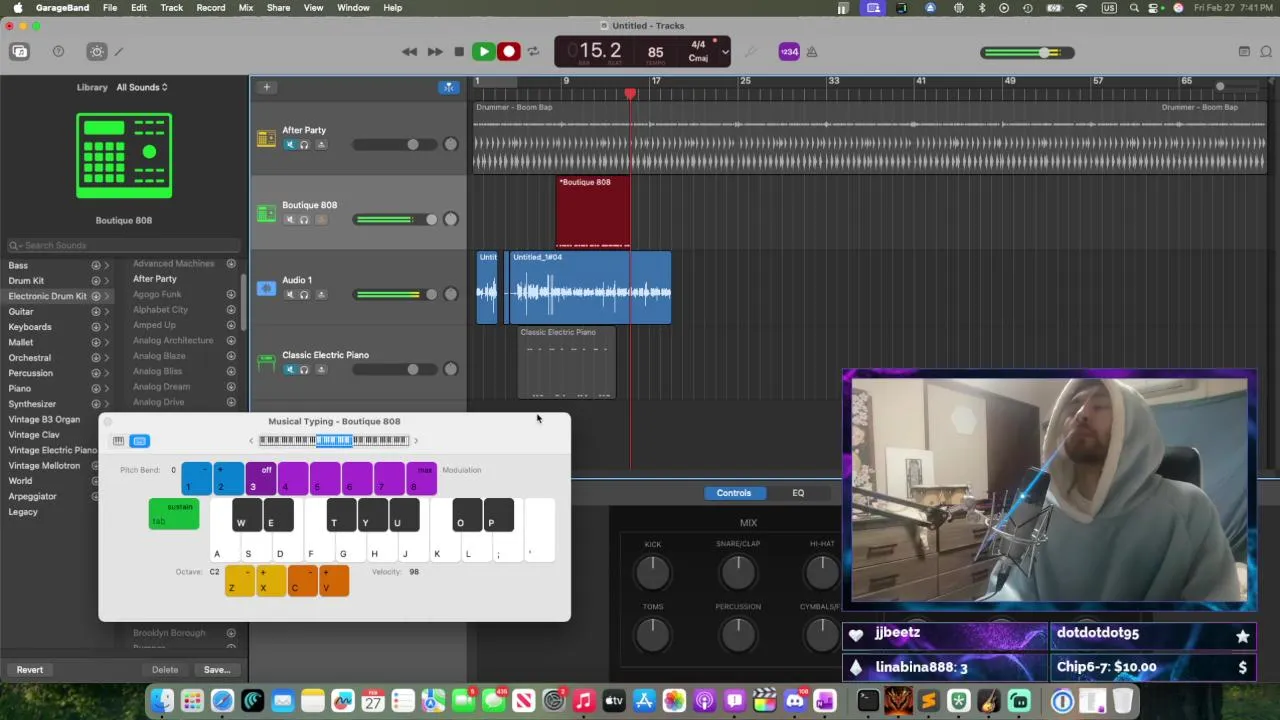Open the Mix menu
Viewport: 1280px width, 720px height.
pyautogui.click(x=246, y=8)
